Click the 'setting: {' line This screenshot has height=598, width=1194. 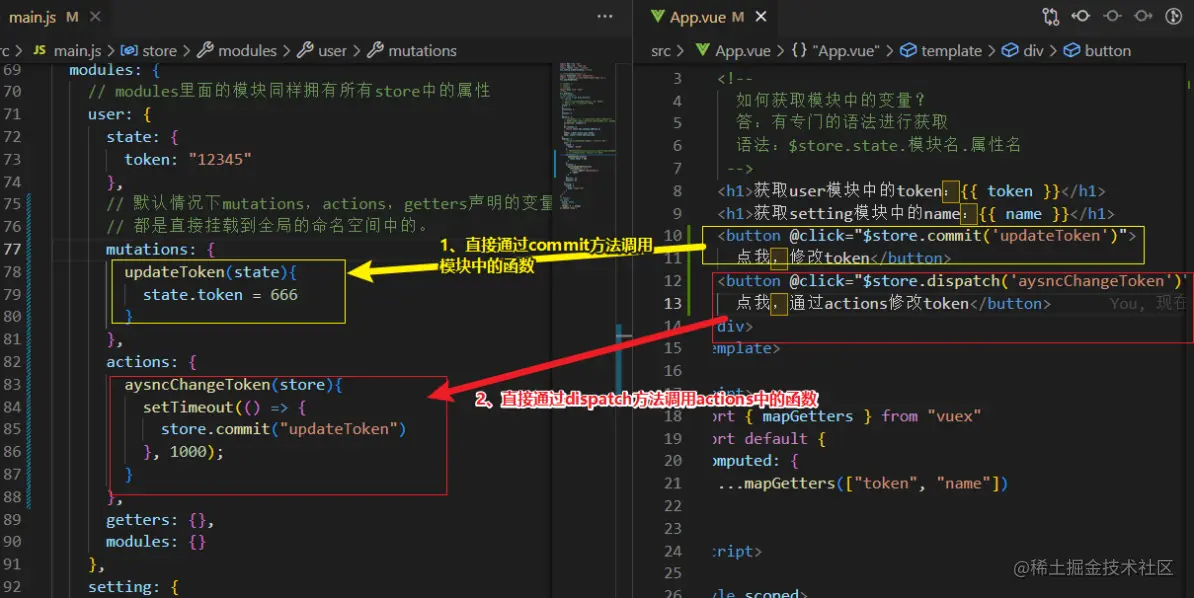pyautogui.click(x=133, y=587)
